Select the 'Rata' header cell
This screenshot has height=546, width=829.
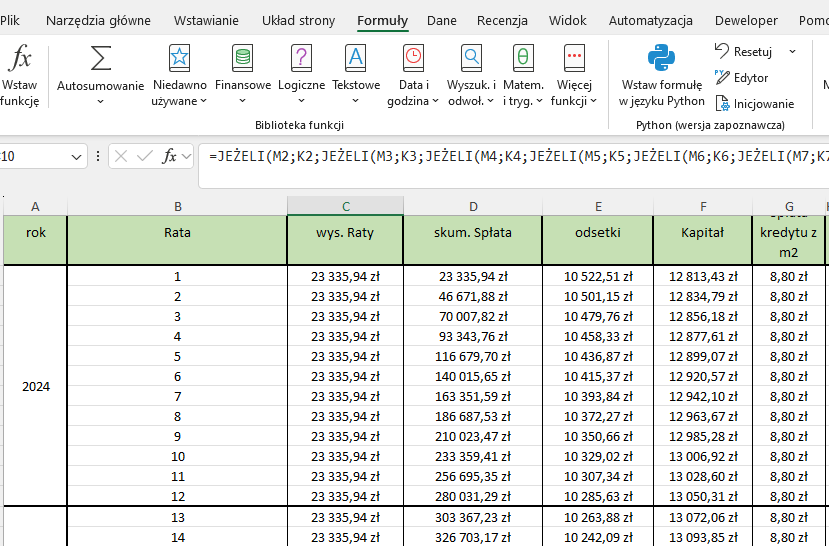177,240
